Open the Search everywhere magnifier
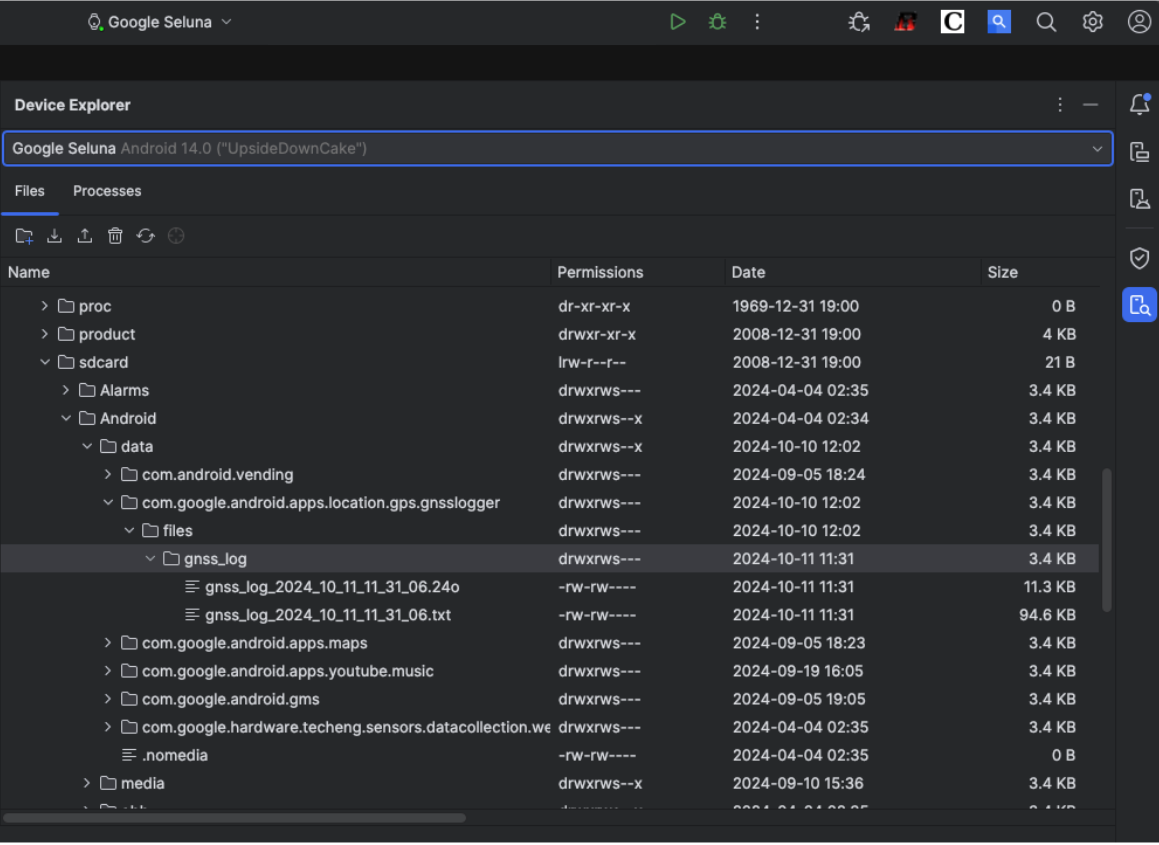 (x=1046, y=21)
